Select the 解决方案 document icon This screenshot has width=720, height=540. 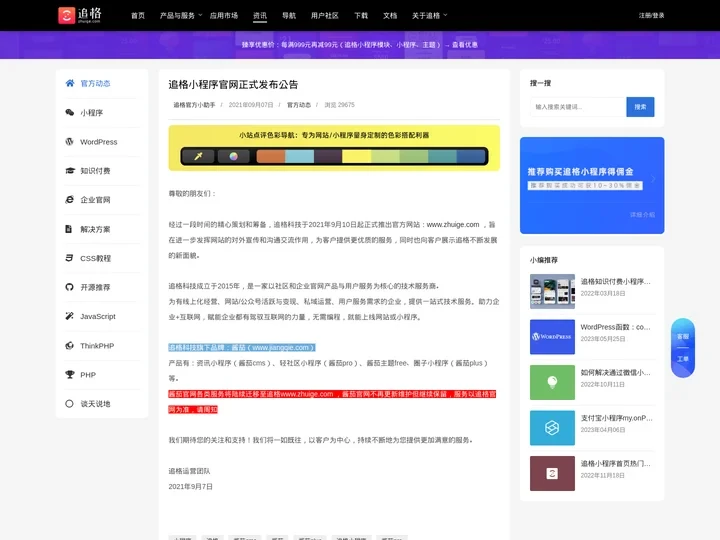coord(69,229)
